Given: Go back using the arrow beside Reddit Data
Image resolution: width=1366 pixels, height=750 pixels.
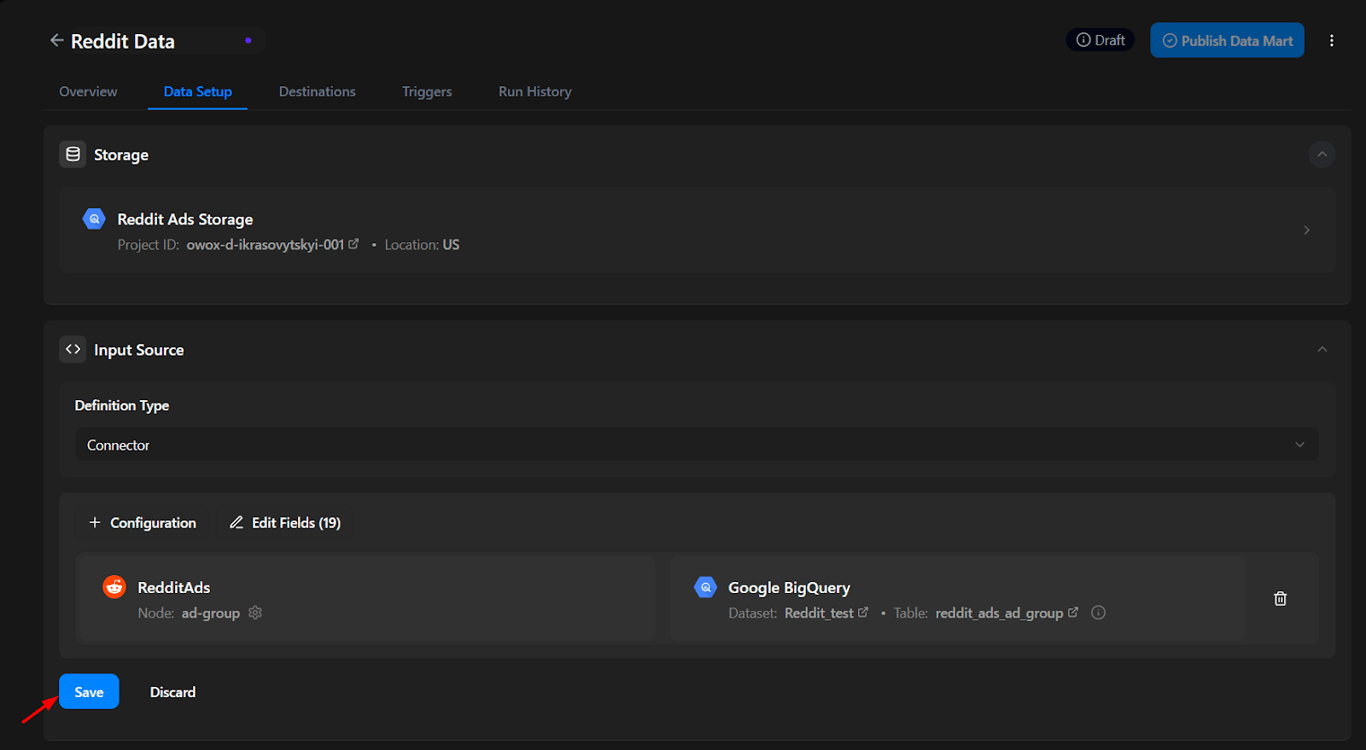Looking at the screenshot, I should tap(56, 41).
